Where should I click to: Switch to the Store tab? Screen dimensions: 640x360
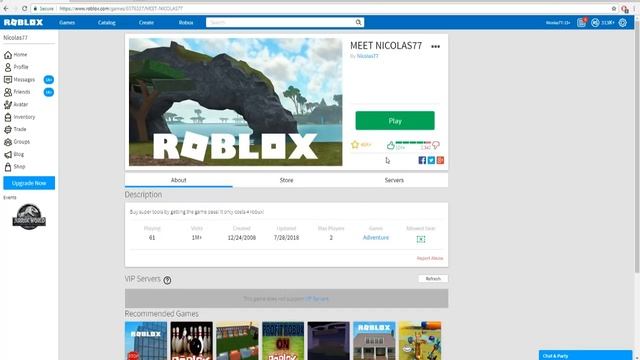286,180
